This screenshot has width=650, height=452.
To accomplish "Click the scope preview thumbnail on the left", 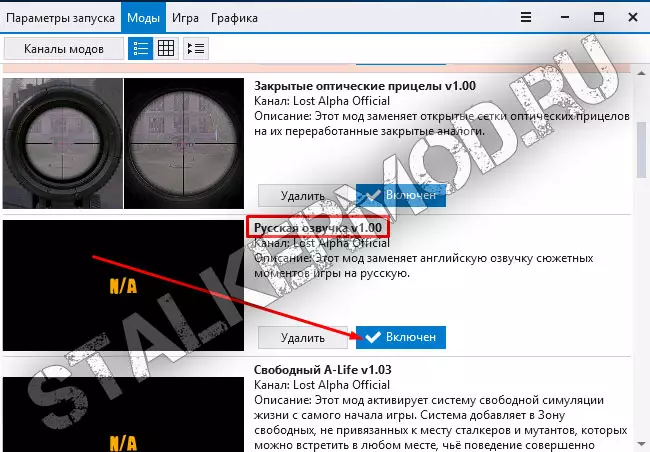I will 63,143.
